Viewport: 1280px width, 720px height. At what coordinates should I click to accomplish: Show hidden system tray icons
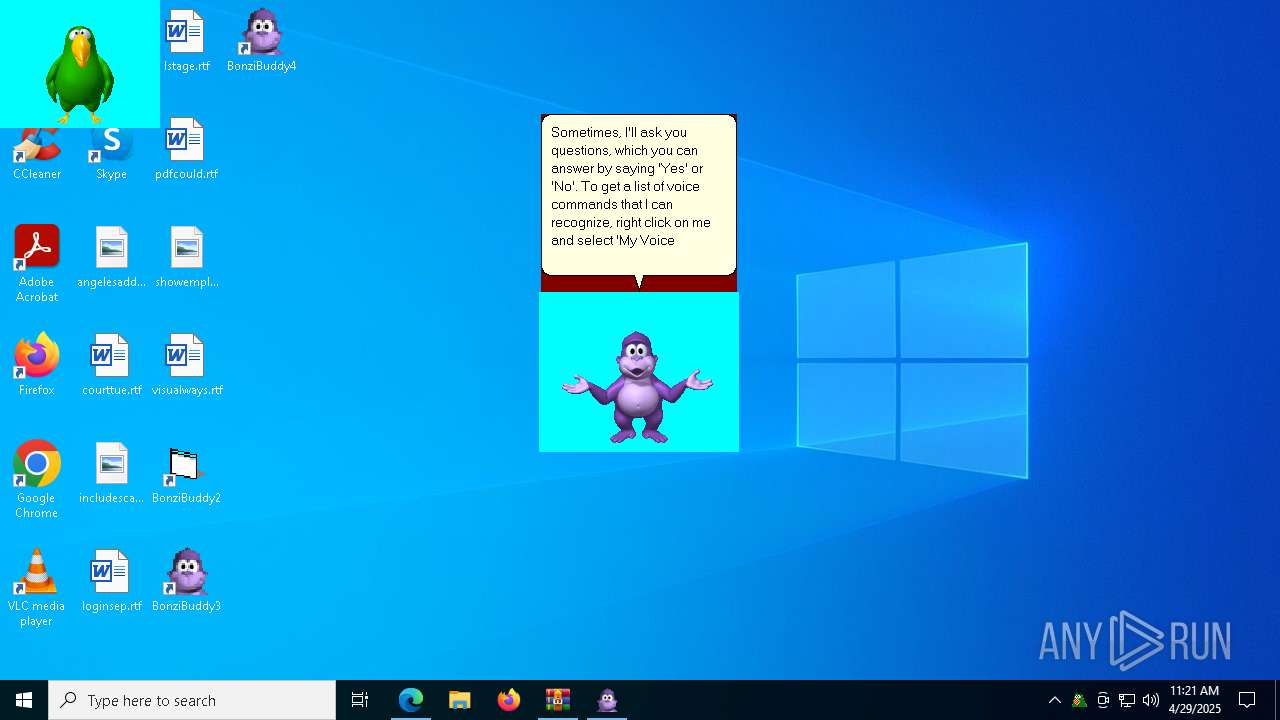[x=1055, y=700]
